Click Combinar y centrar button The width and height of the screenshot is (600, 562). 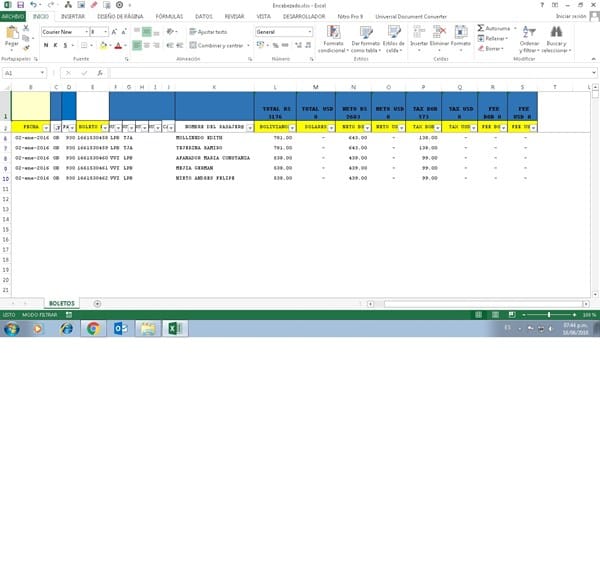217,46
